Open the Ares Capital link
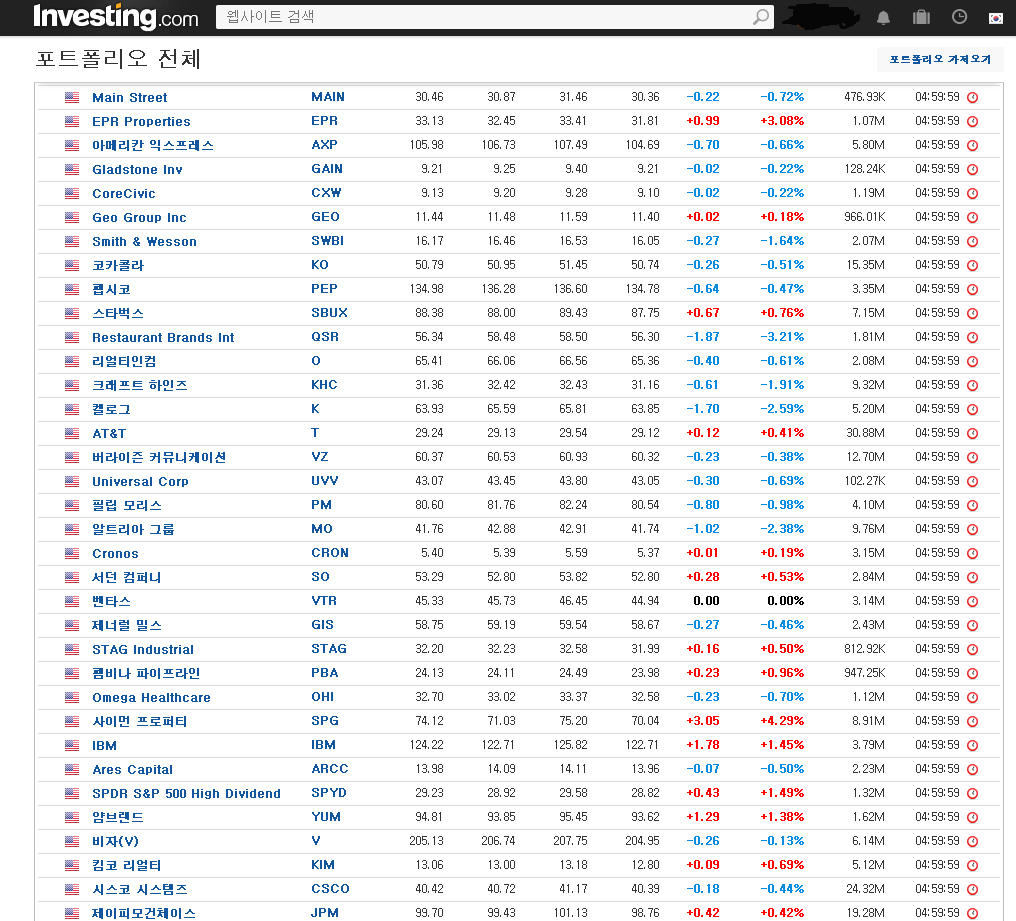This screenshot has width=1016, height=921. (x=132, y=769)
